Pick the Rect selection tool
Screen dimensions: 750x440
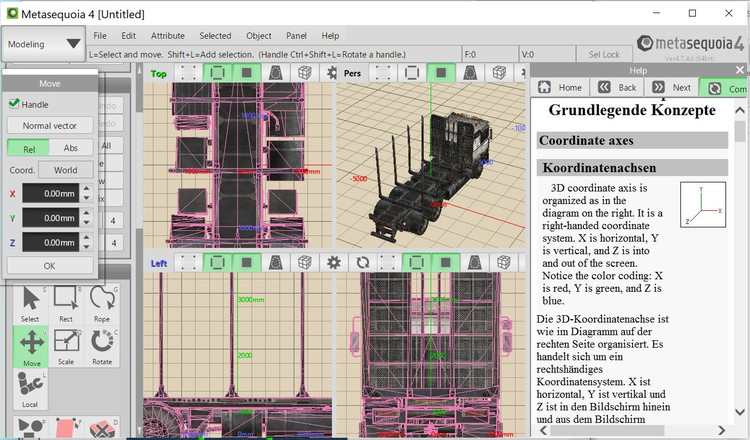66,304
